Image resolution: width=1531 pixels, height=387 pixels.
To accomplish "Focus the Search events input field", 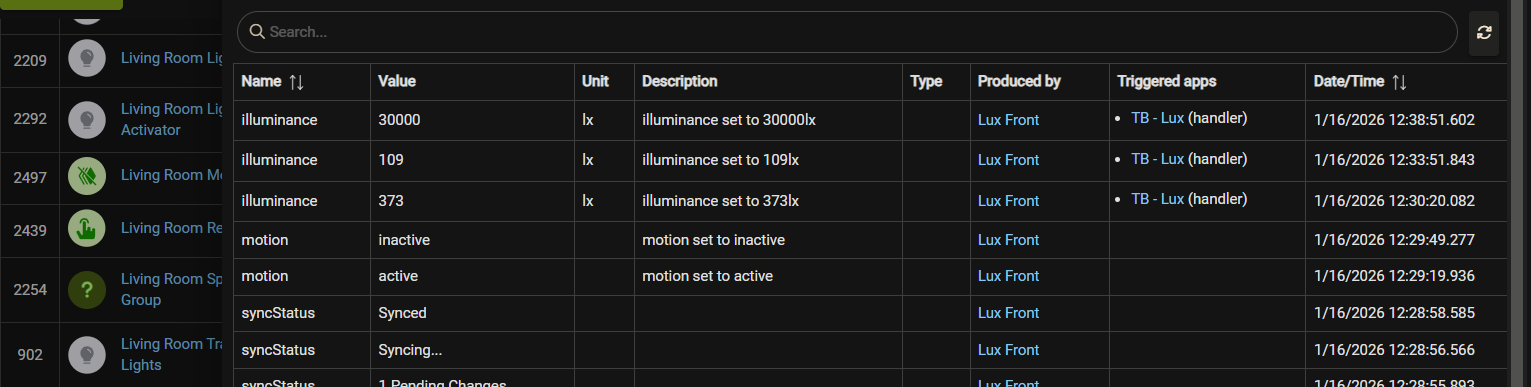I will click(x=847, y=32).
